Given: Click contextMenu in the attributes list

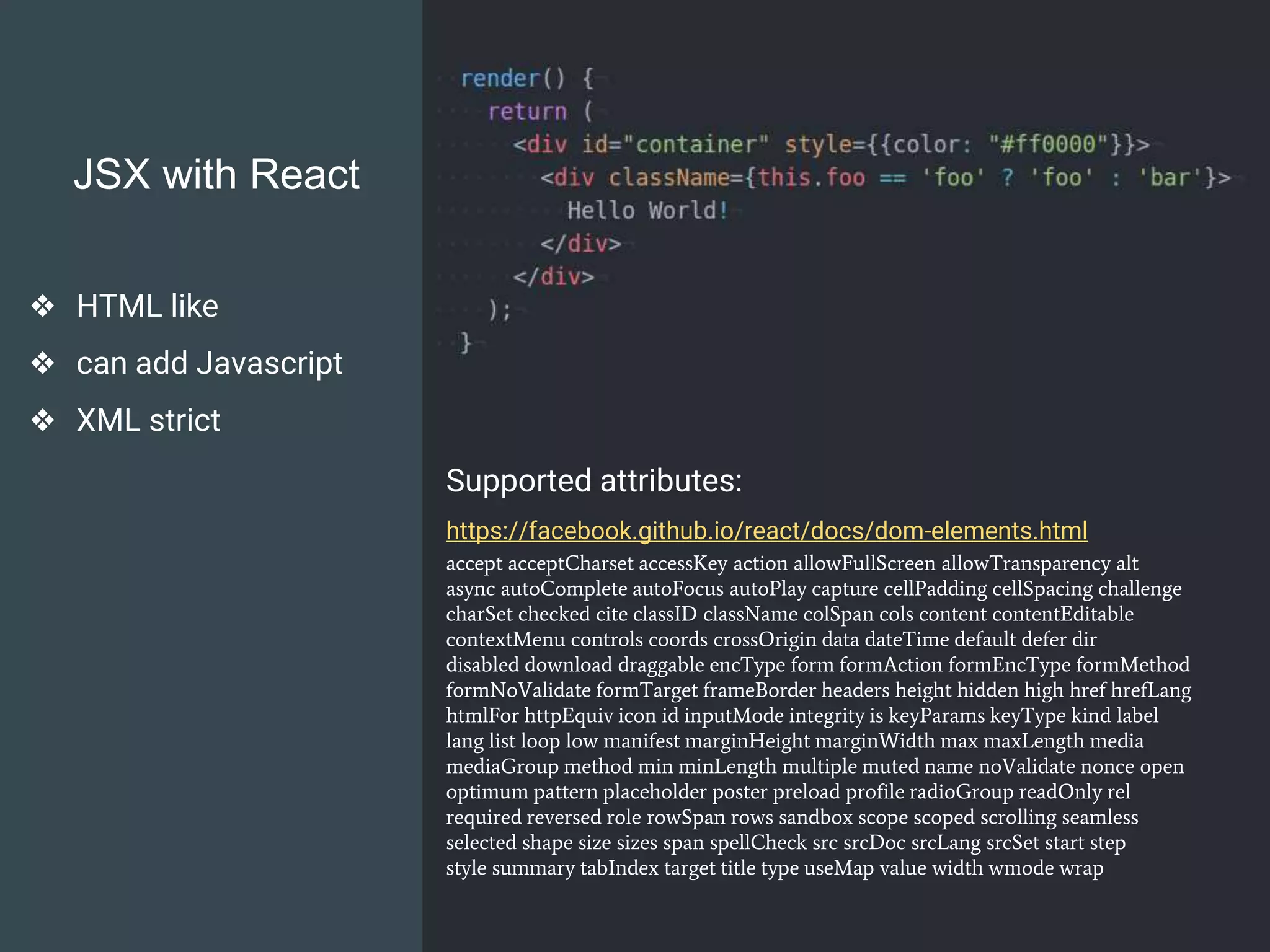Looking at the screenshot, I should tap(505, 640).
